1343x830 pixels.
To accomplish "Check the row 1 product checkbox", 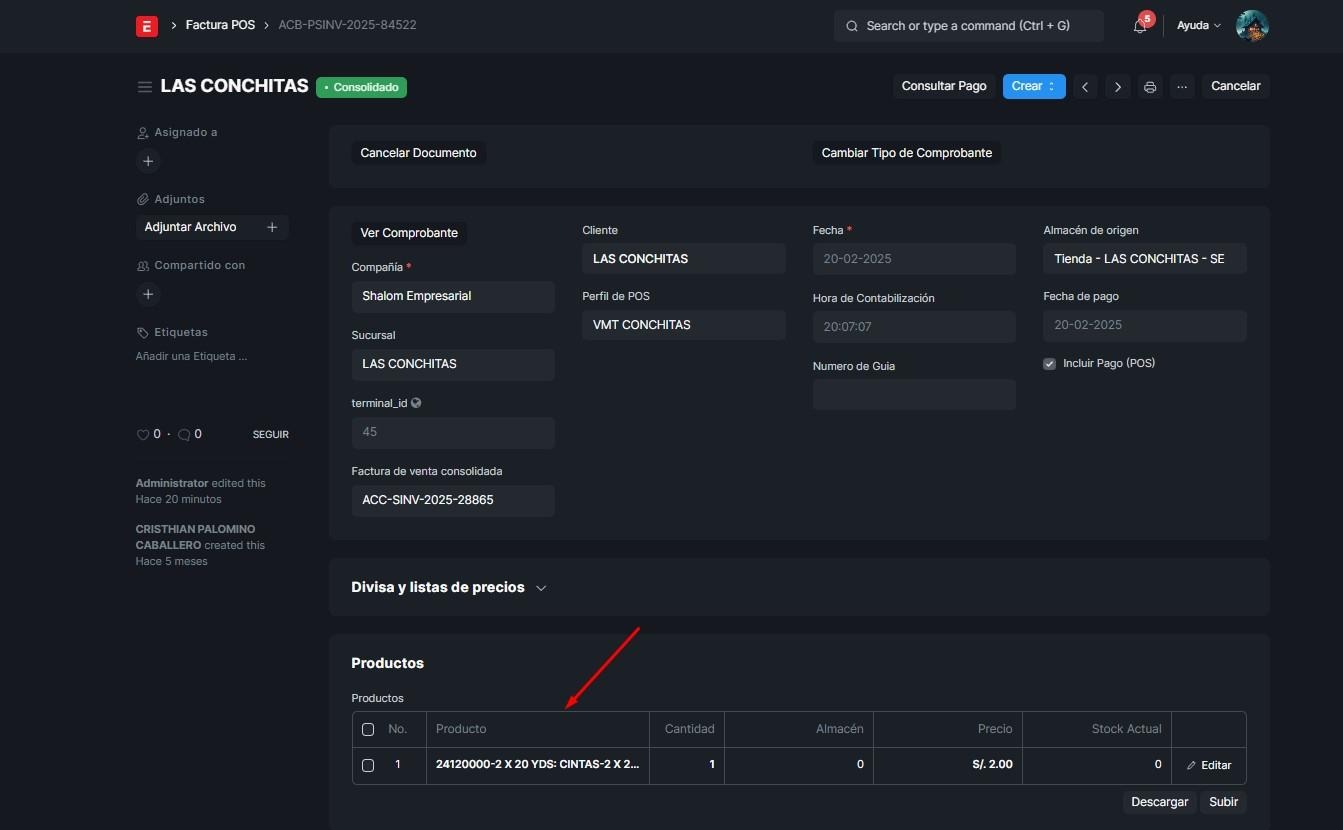I will click(x=368, y=765).
